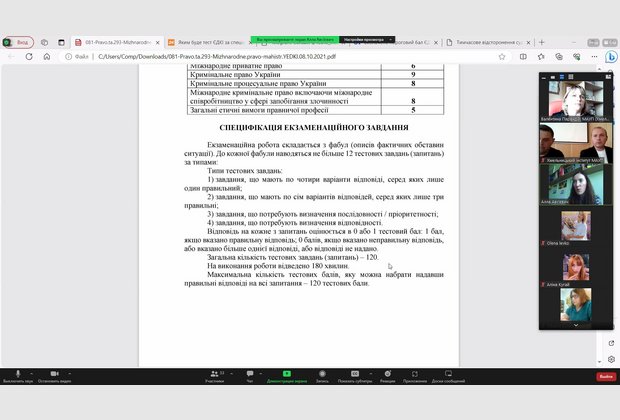Open sidebar external link icon

(x=611, y=343)
